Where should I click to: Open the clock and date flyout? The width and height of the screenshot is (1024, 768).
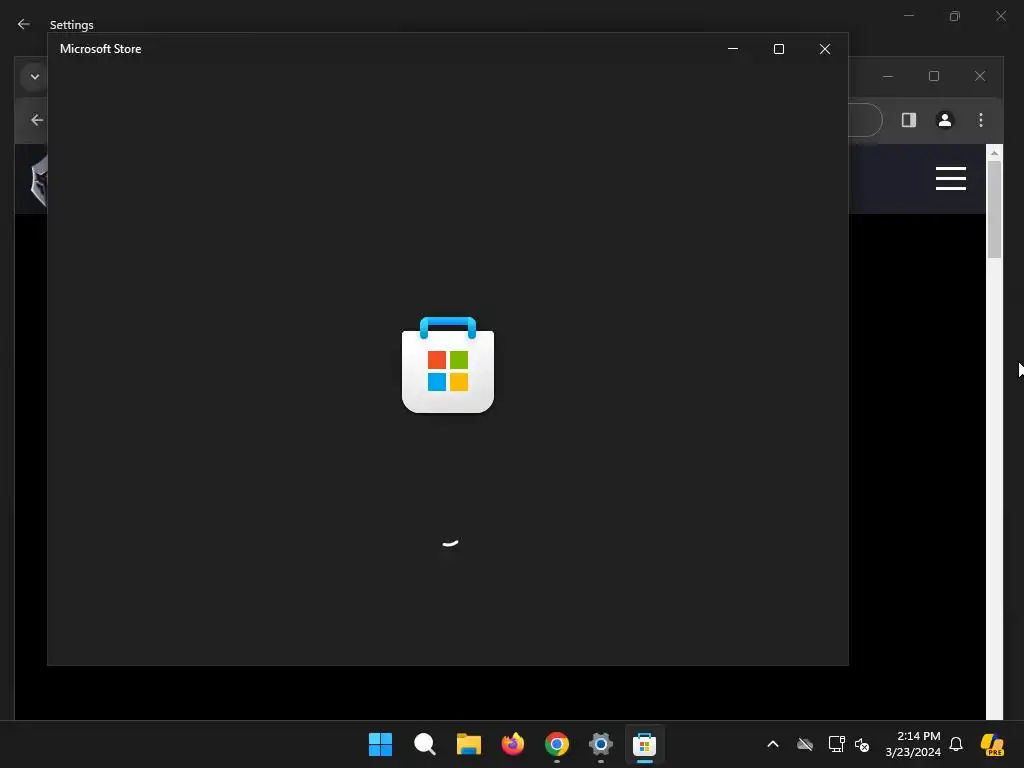[912, 744]
